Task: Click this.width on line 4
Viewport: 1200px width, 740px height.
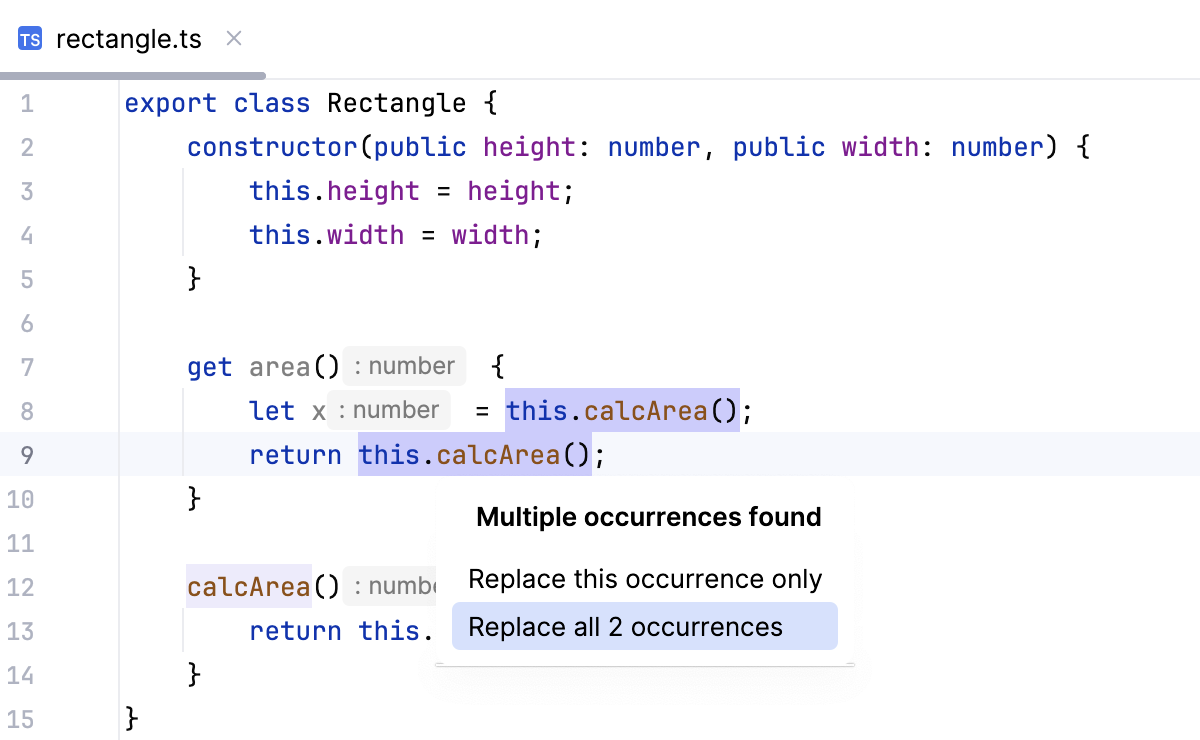Action: click(326, 235)
